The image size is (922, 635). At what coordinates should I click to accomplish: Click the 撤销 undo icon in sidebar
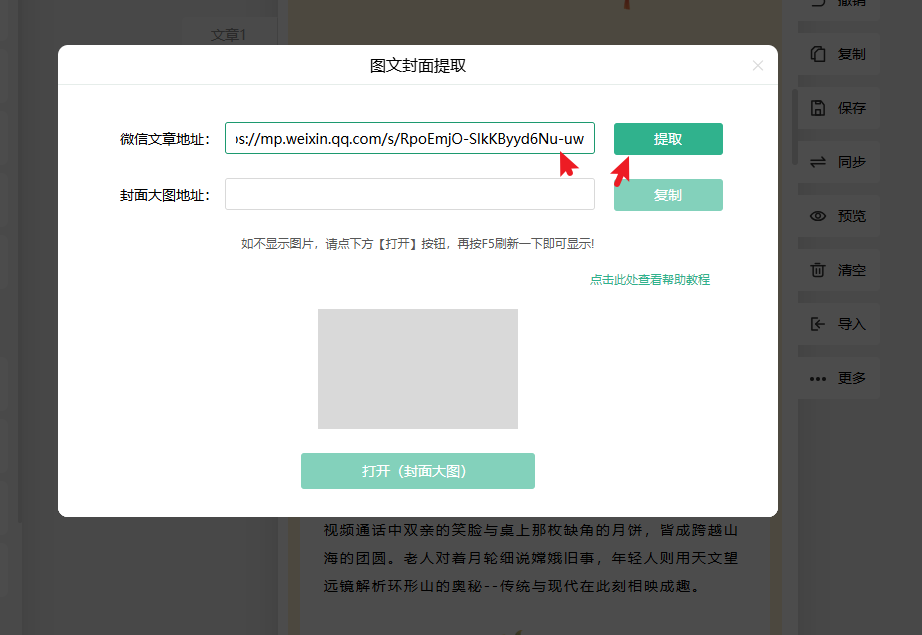818,3
